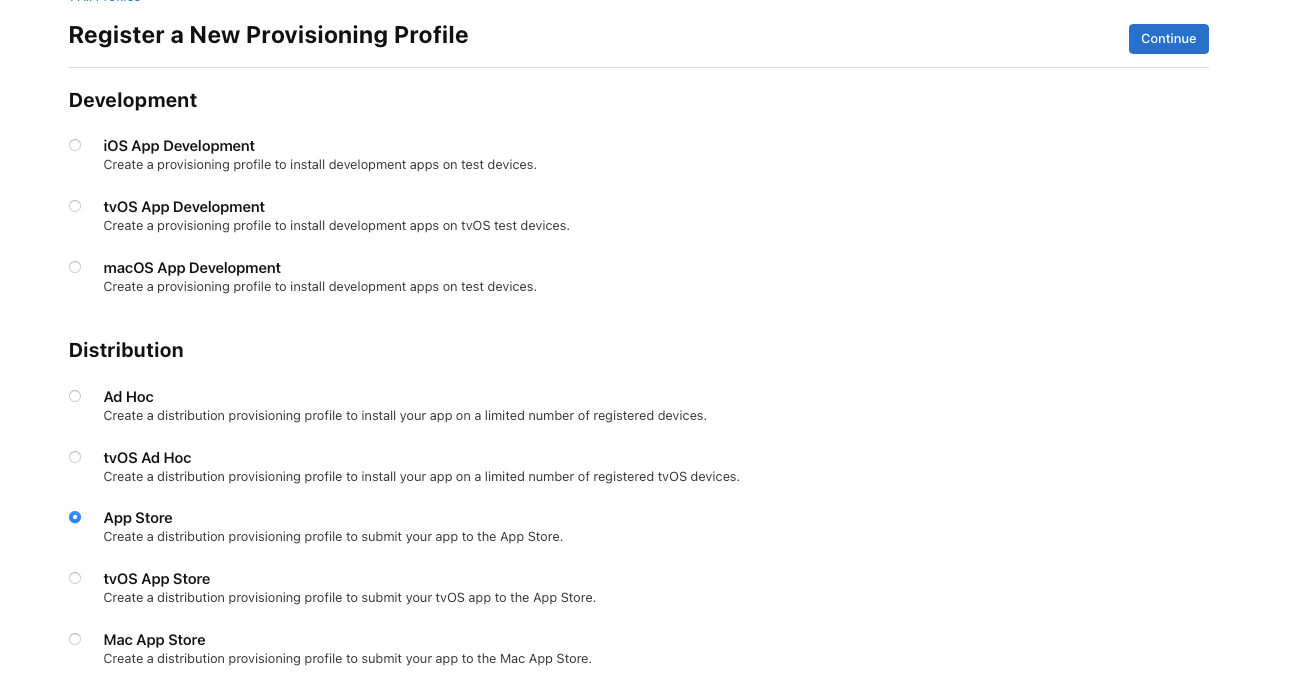Viewport: 1289px width, 680px height.
Task: Click the "tvOS App Store" option title
Action: [x=157, y=579]
